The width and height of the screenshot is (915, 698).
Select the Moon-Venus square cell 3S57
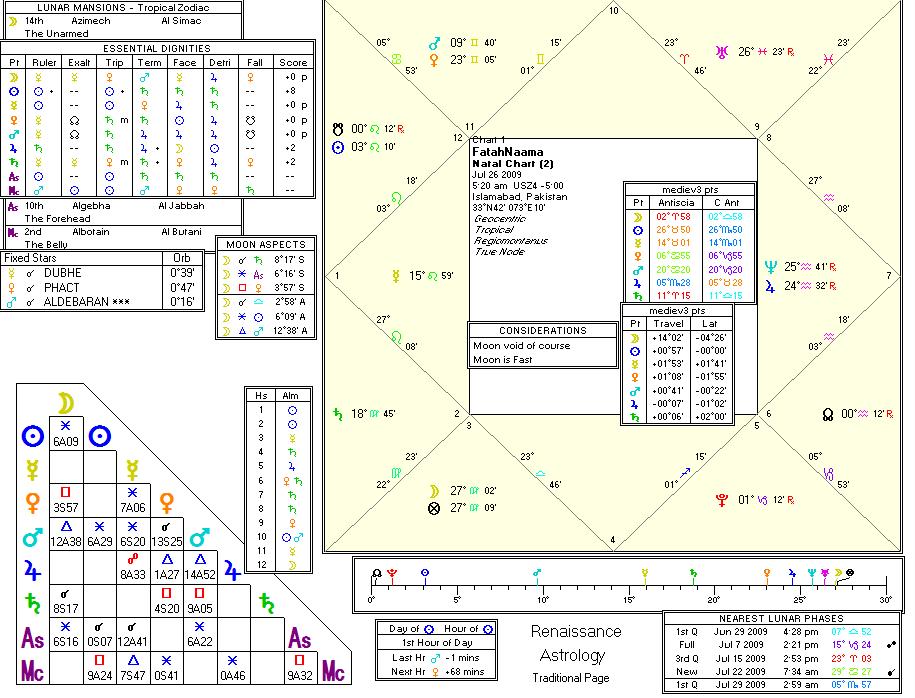coord(66,500)
